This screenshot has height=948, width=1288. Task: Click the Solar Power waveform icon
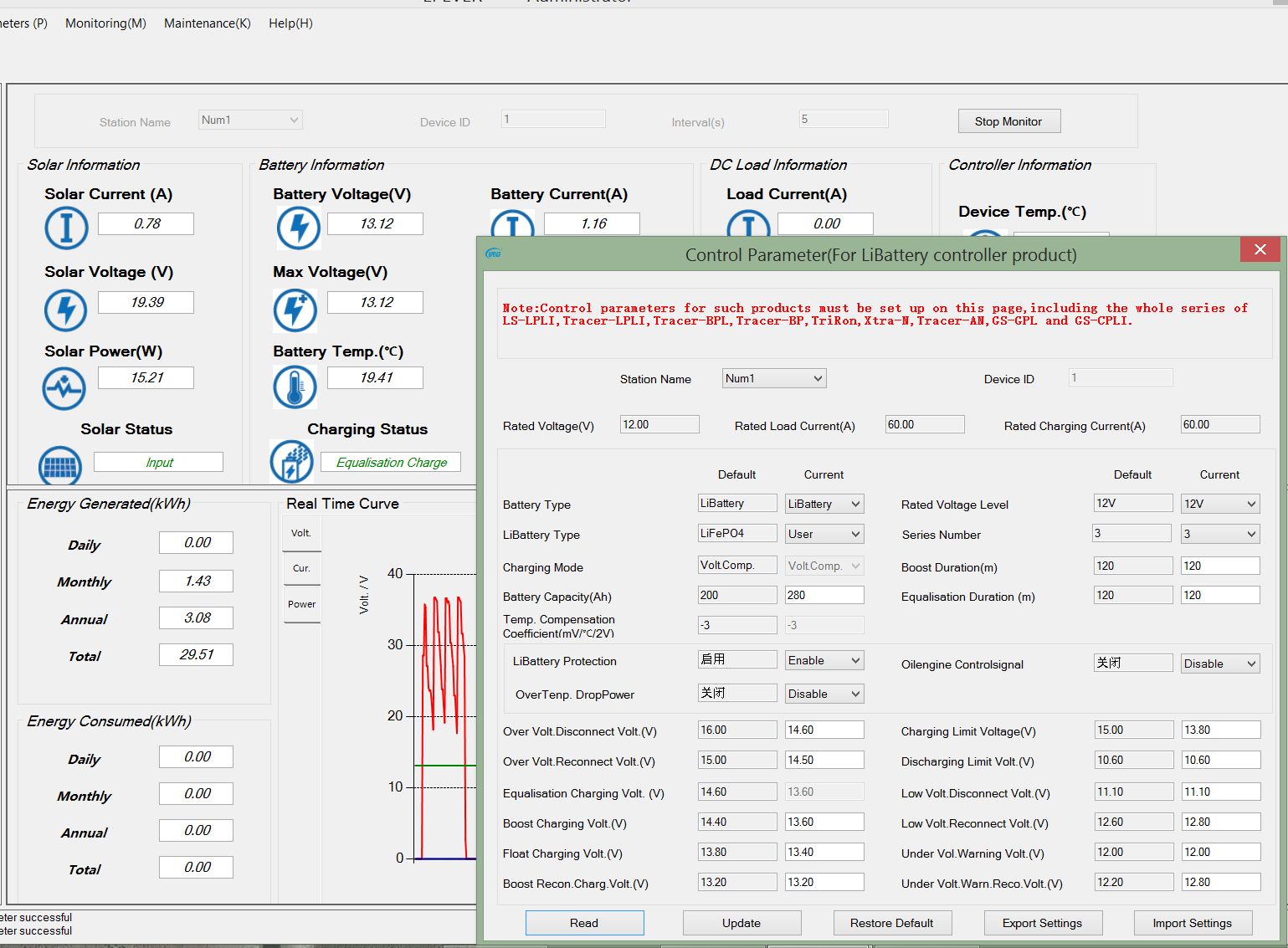(64, 388)
